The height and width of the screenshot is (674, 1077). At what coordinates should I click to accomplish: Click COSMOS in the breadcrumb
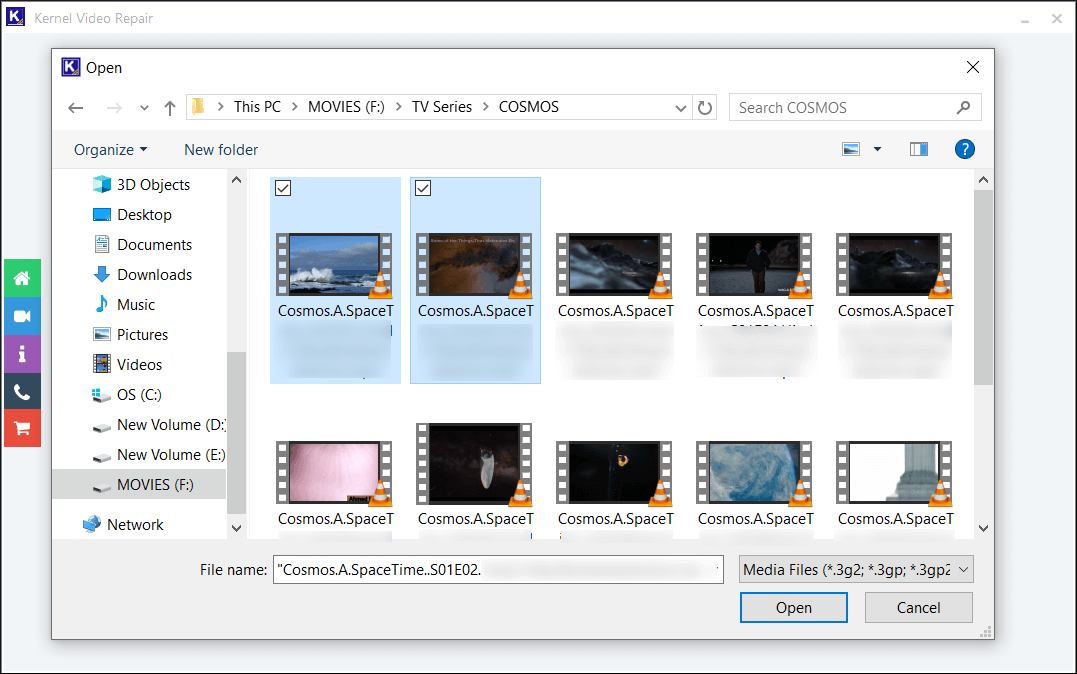click(x=529, y=106)
